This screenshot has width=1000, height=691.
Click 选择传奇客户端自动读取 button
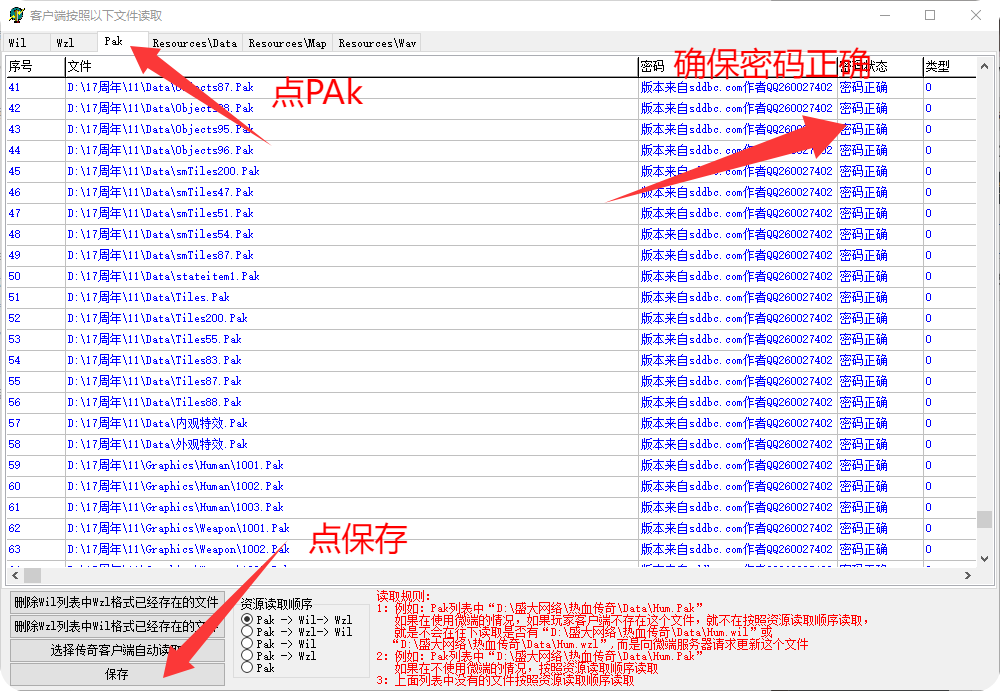pyautogui.click(x=116, y=651)
